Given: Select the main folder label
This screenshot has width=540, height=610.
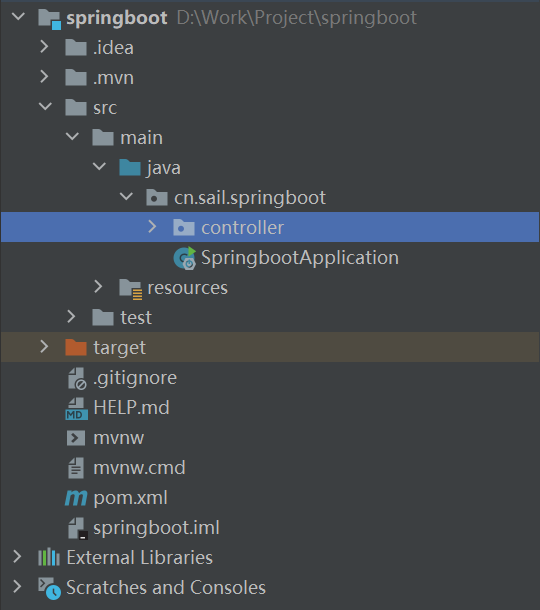Looking at the screenshot, I should (141, 138).
